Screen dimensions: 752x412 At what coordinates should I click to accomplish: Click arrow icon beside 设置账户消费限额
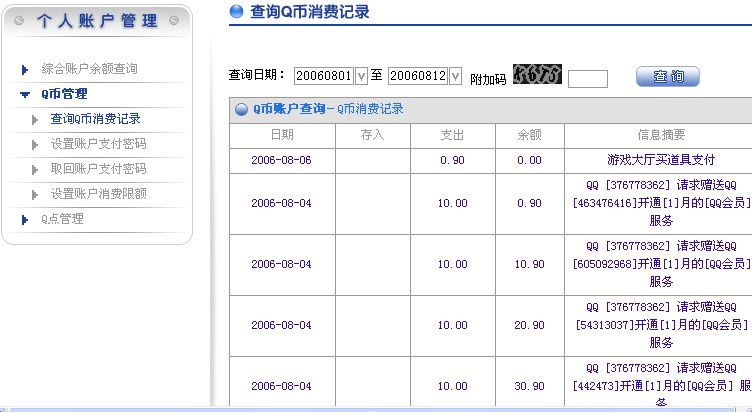[35, 195]
